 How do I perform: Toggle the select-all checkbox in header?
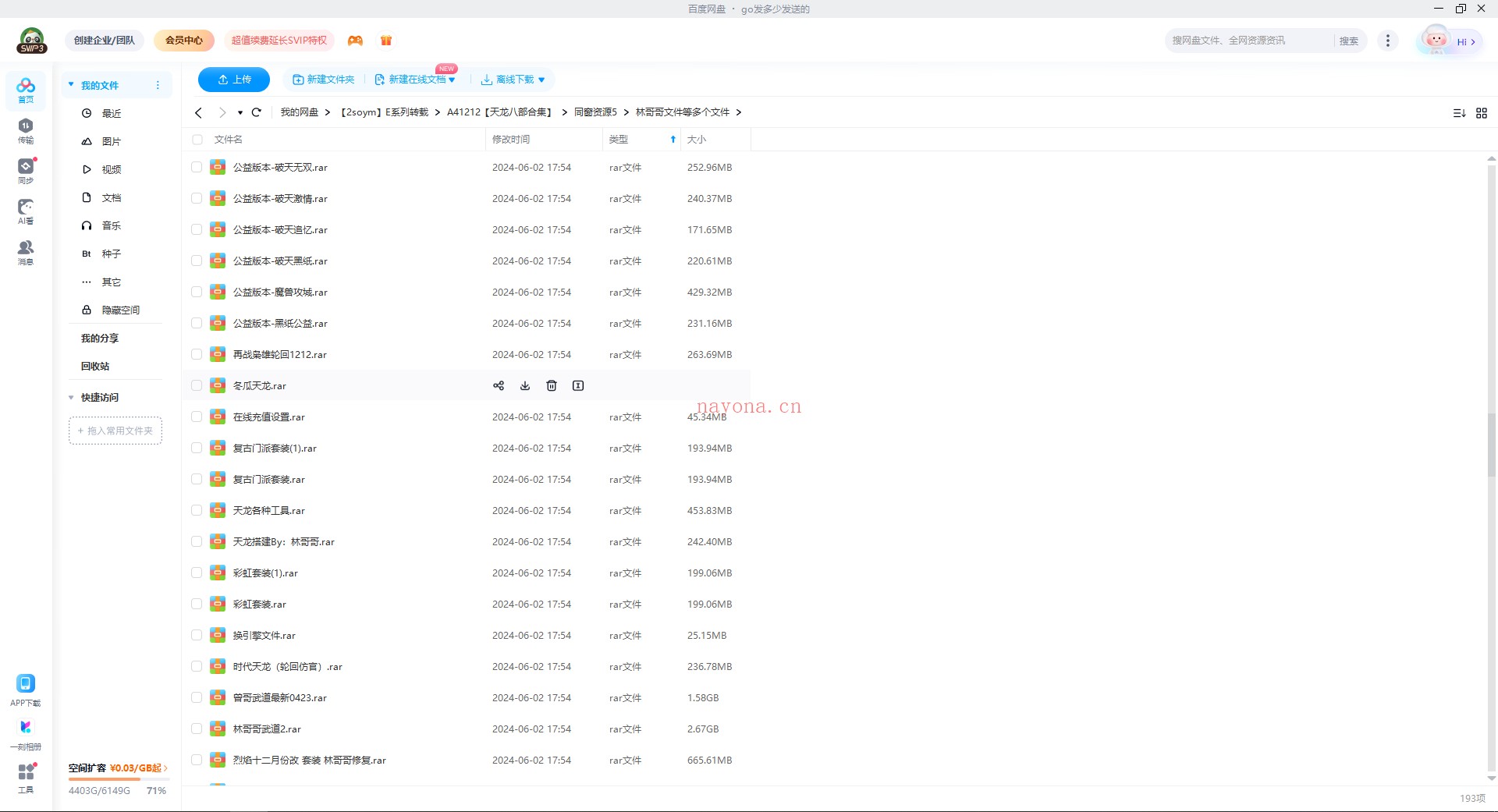pyautogui.click(x=197, y=139)
